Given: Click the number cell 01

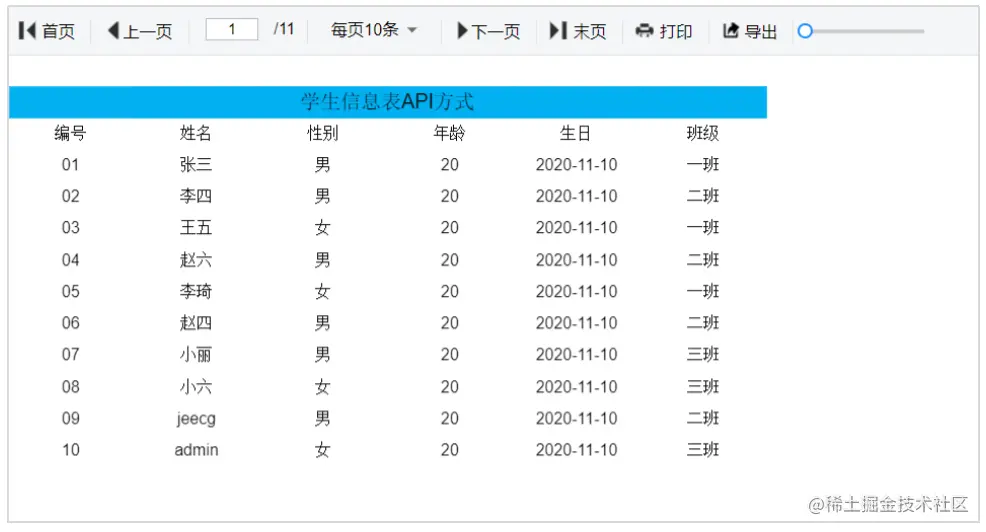Looking at the screenshot, I should click(70, 165).
